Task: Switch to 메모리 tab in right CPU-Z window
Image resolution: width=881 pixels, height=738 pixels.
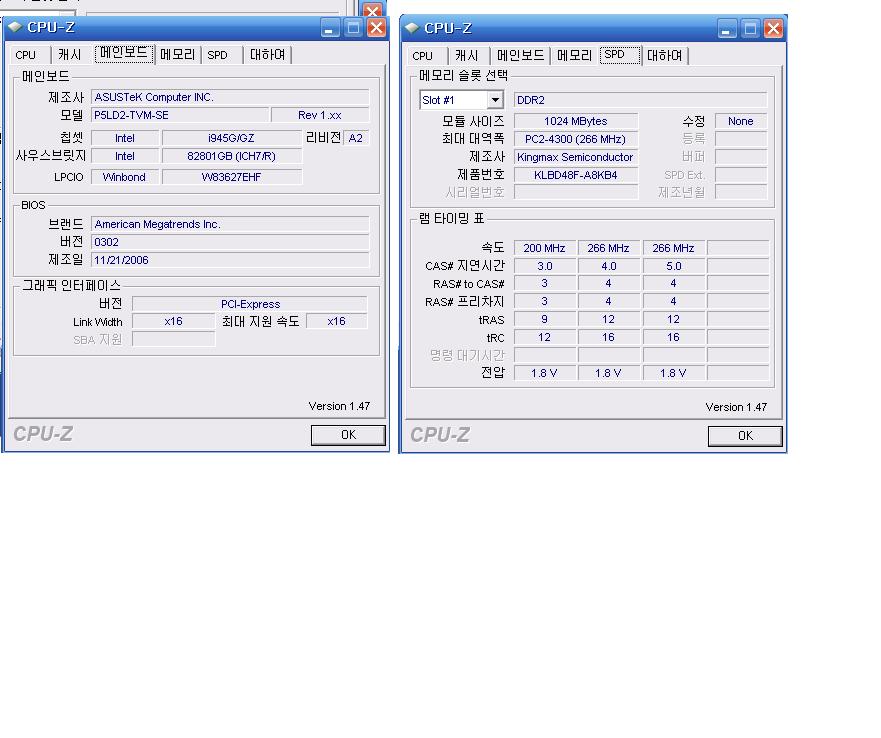Action: (x=575, y=56)
